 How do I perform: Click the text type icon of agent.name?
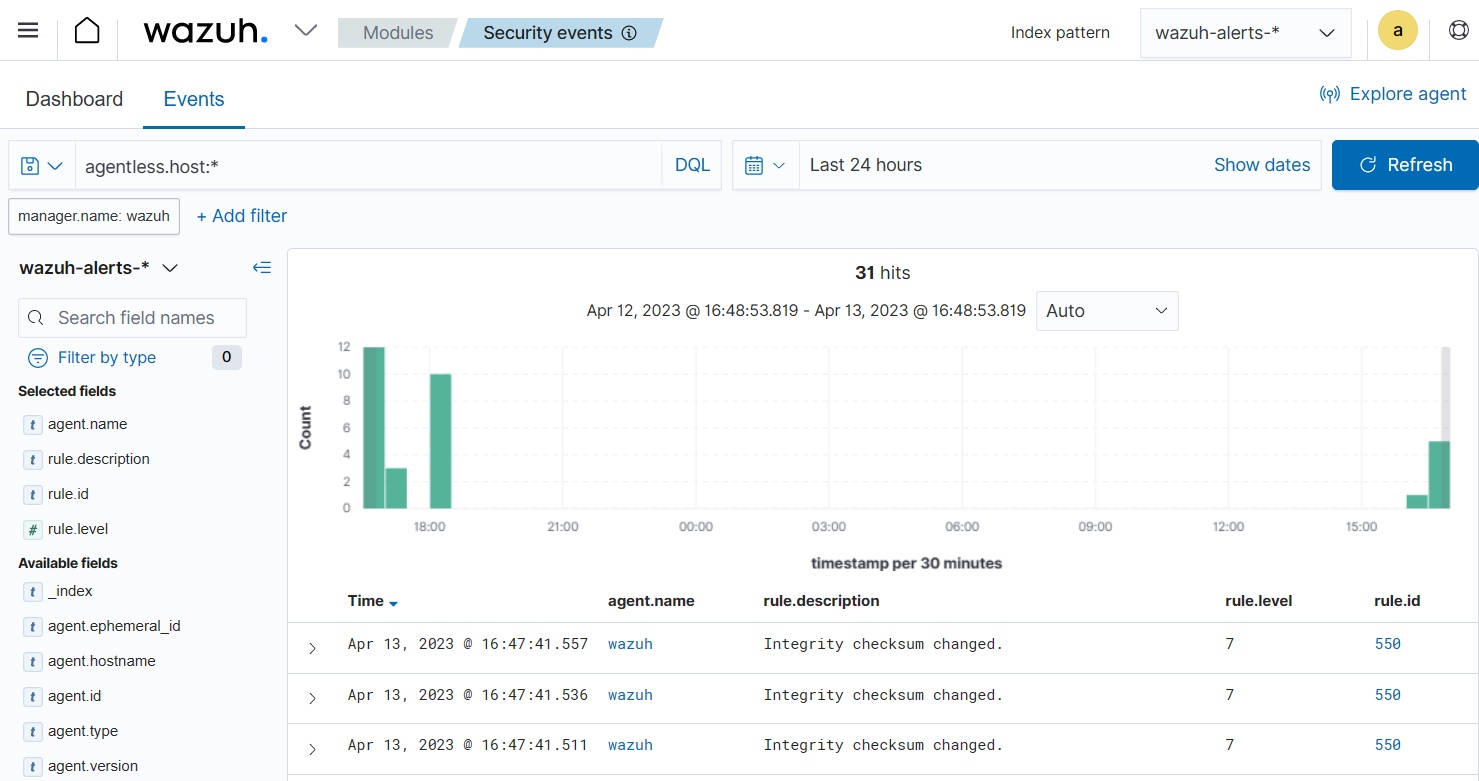point(33,424)
